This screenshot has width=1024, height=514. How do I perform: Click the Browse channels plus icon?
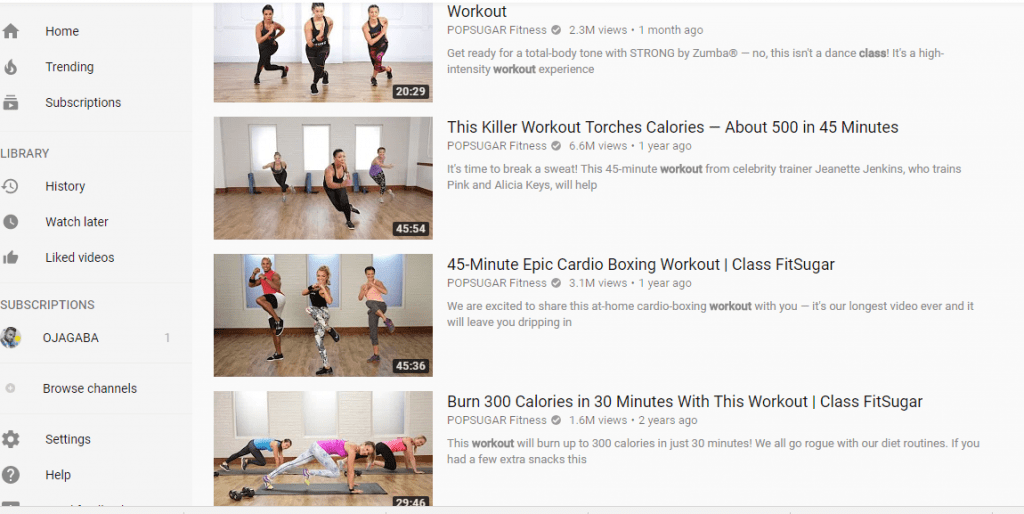pyautogui.click(x=10, y=389)
